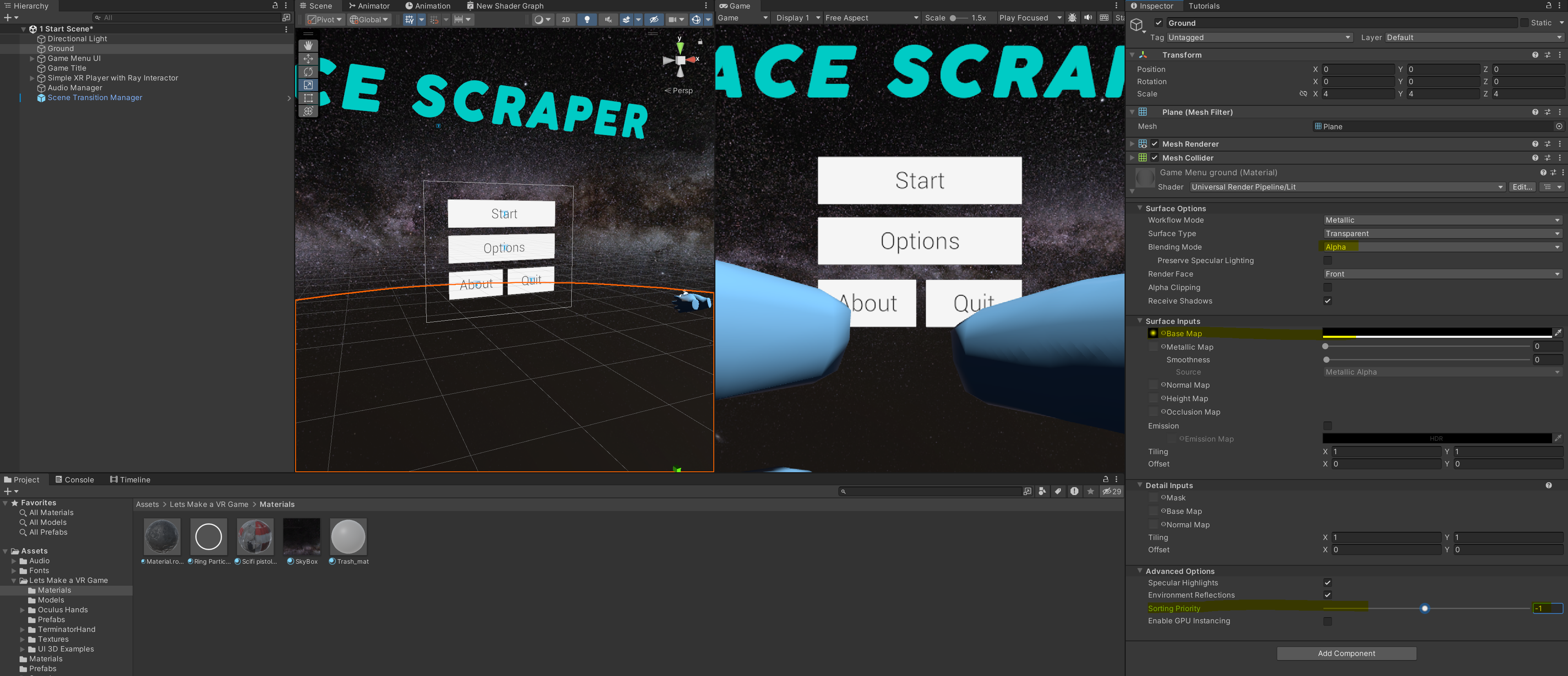Click the scene view lock icon
1568x676 pixels.
pos(700,42)
